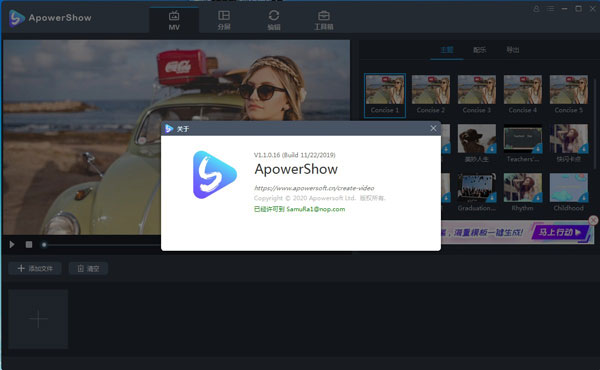Screen dimensions: 600x370
Task: Pick the Childhood theme thumbnail
Action: click(569, 187)
